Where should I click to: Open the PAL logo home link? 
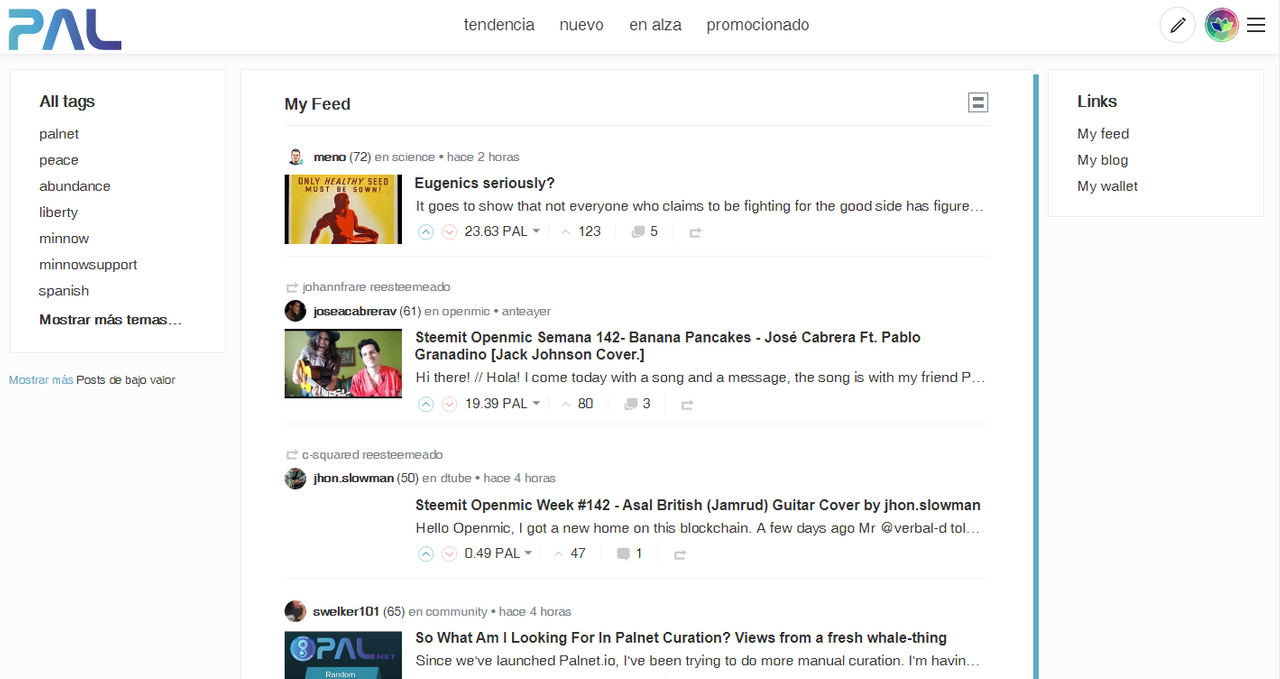[65, 29]
